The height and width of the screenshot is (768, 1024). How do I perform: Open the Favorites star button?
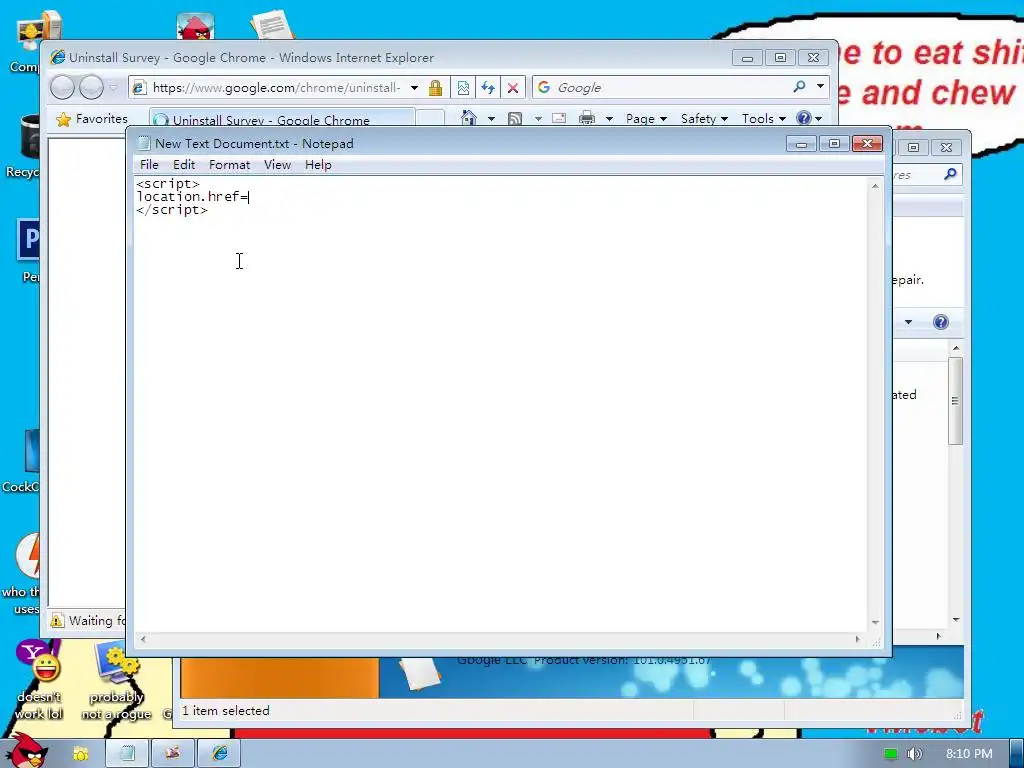pyautogui.click(x=92, y=119)
